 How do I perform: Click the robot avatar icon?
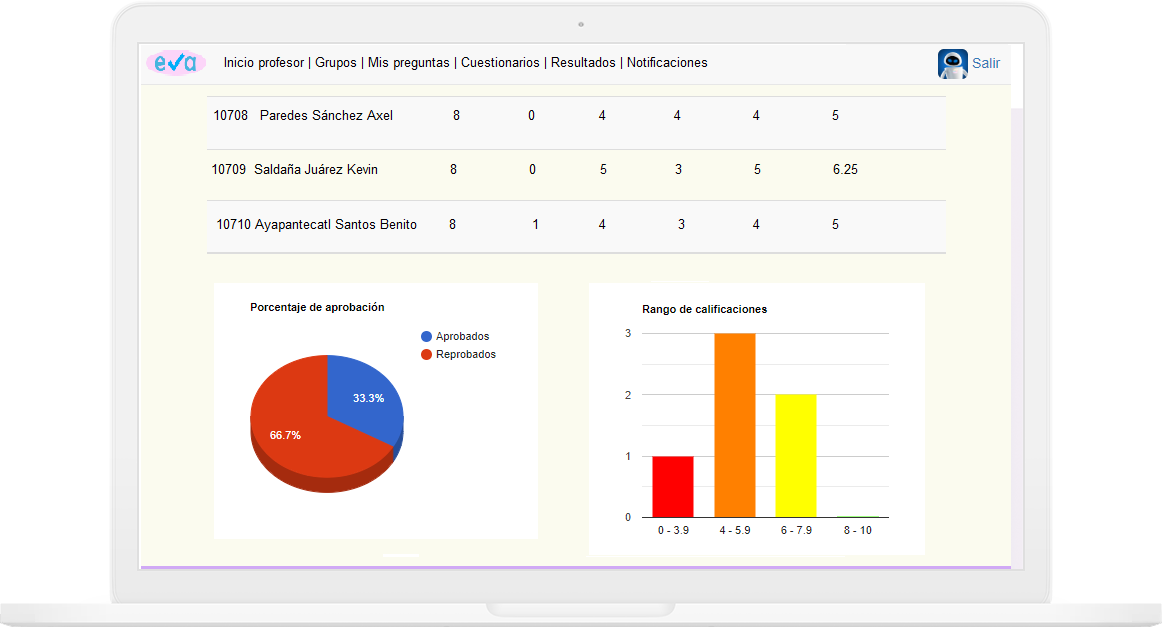click(952, 63)
